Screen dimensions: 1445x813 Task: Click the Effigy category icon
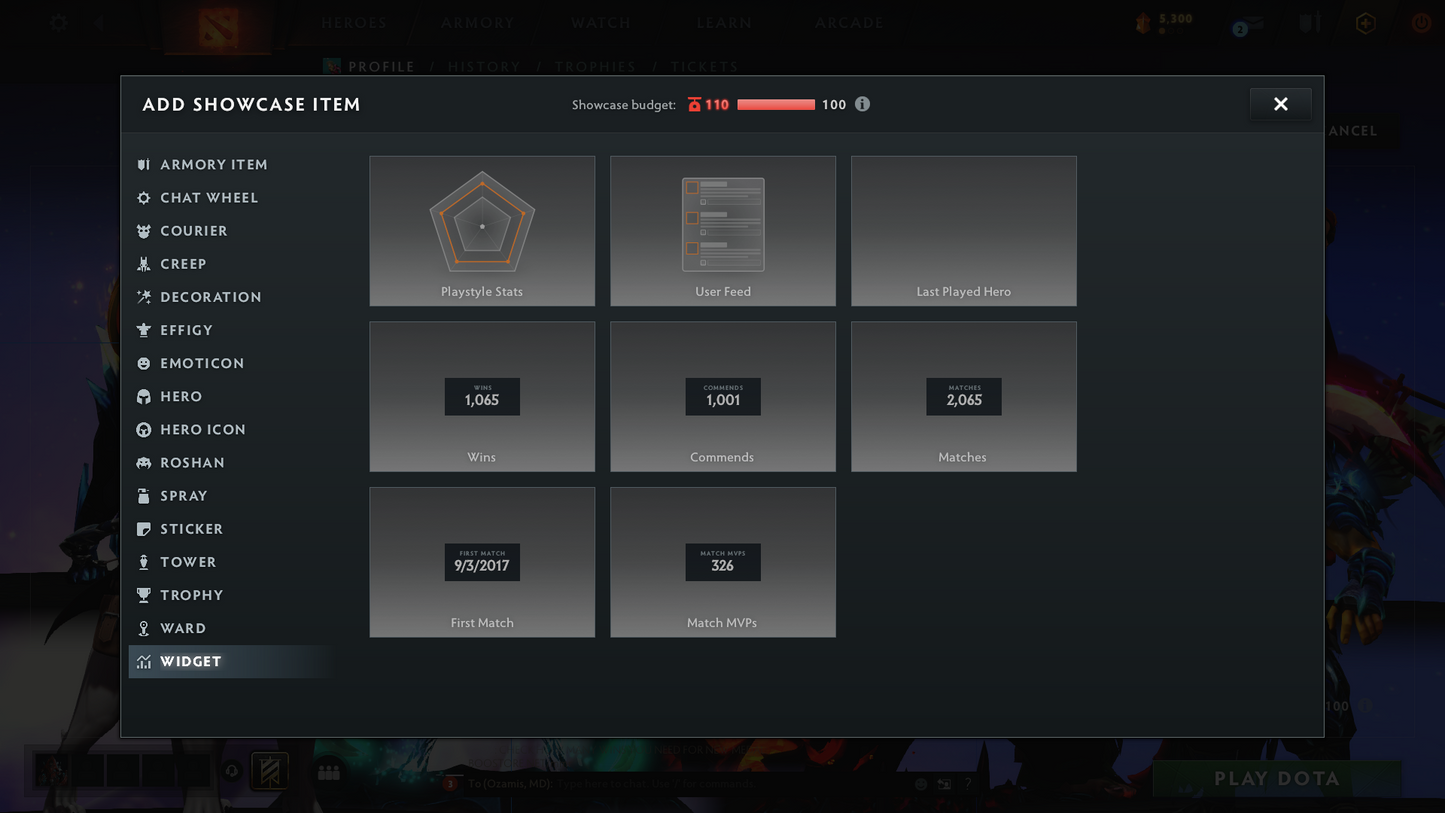pyautogui.click(x=144, y=330)
